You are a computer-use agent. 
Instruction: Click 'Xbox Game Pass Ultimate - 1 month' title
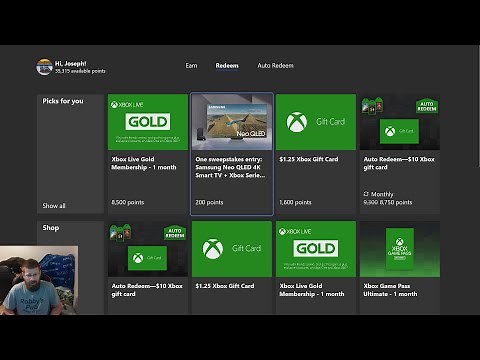(x=390, y=290)
